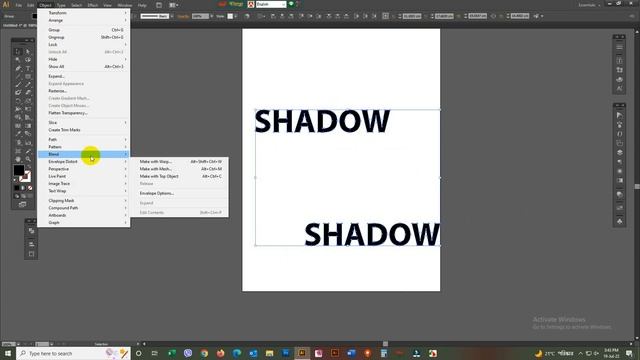The width and height of the screenshot is (640, 360).
Task: Pick the Pen tool
Action: pyautogui.click(x=18, y=68)
